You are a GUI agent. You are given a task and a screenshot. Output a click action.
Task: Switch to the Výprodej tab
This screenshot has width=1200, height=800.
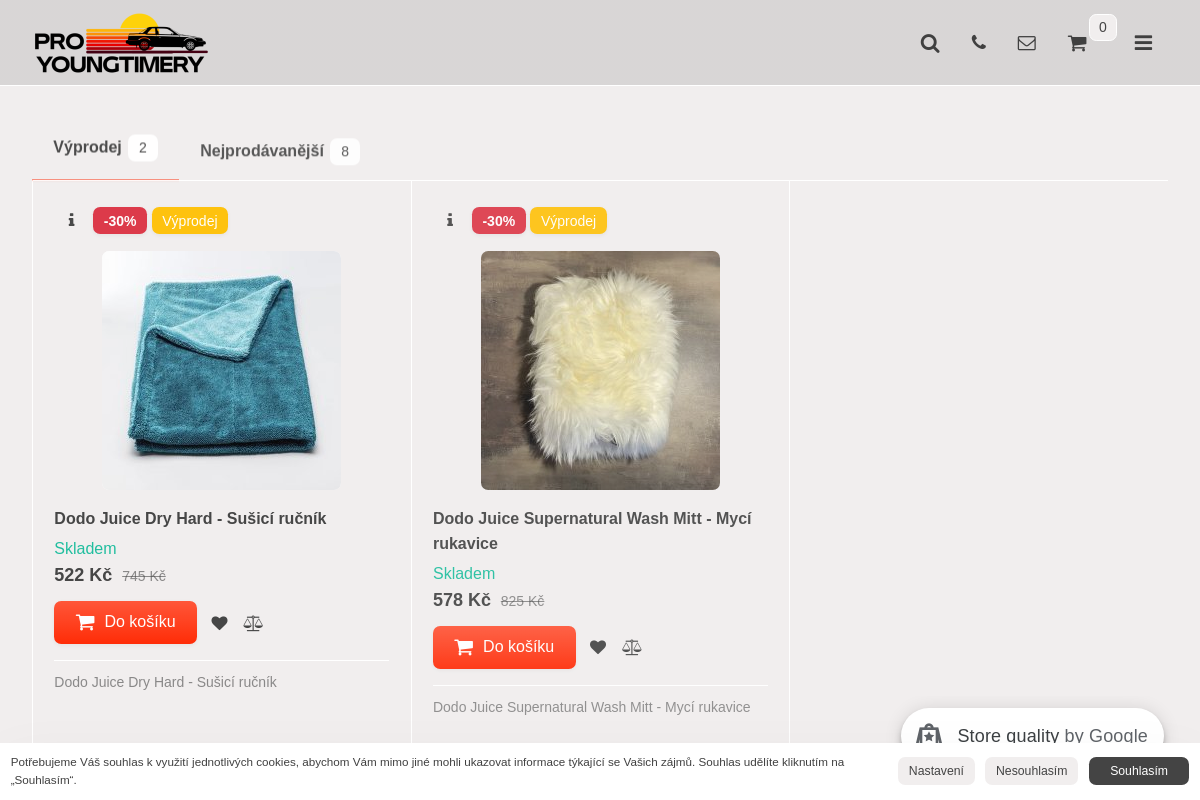(105, 148)
